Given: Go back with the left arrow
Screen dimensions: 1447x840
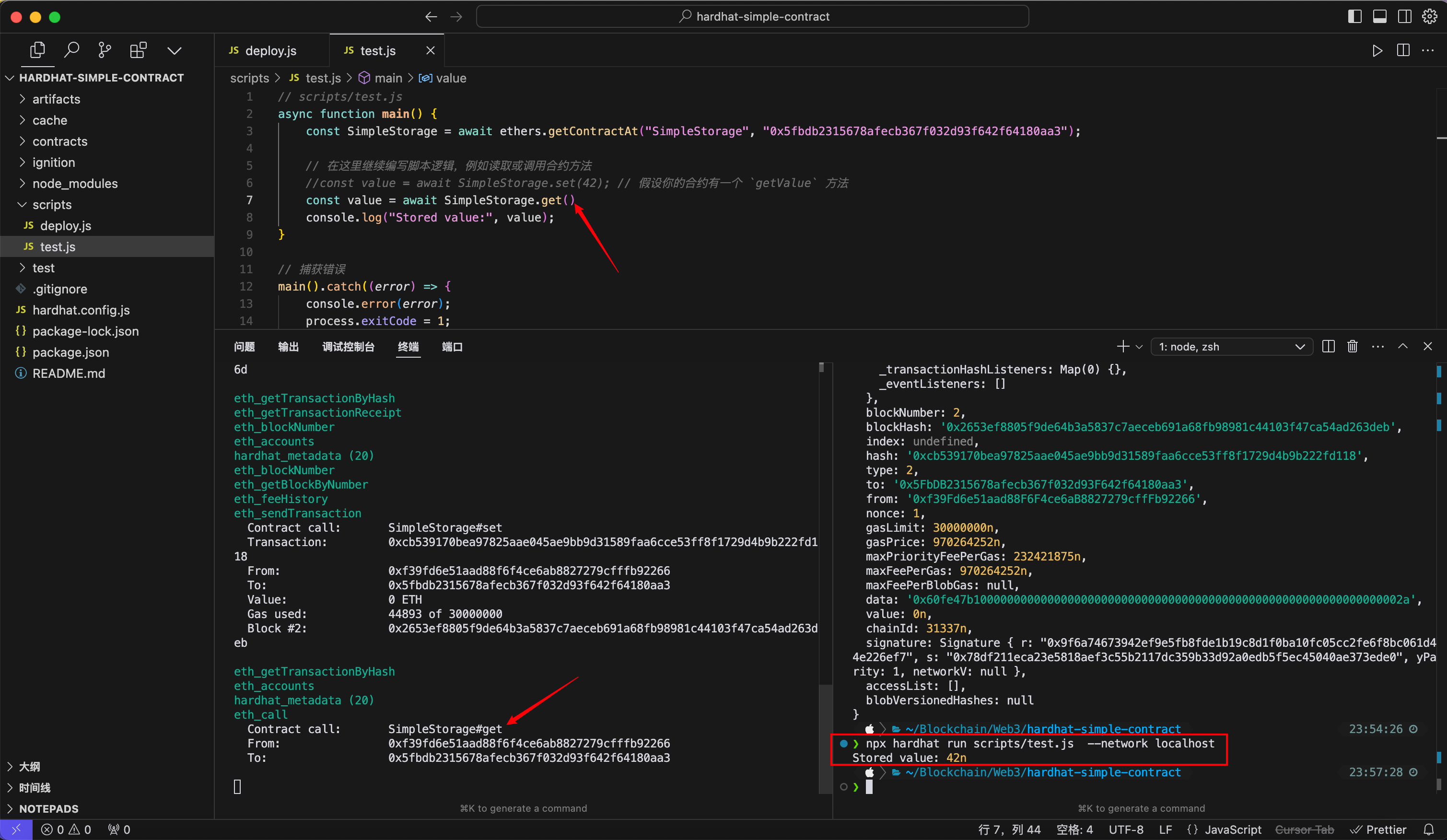Looking at the screenshot, I should pyautogui.click(x=431, y=17).
